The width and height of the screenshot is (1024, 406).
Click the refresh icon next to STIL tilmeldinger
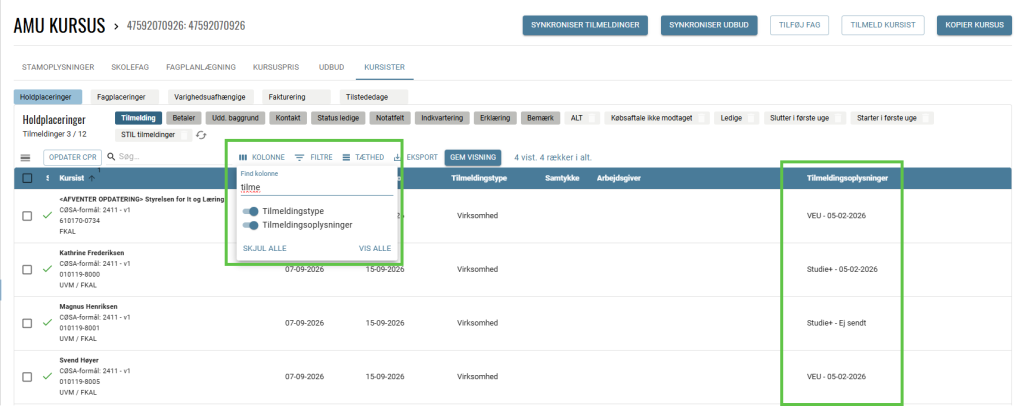tap(201, 135)
